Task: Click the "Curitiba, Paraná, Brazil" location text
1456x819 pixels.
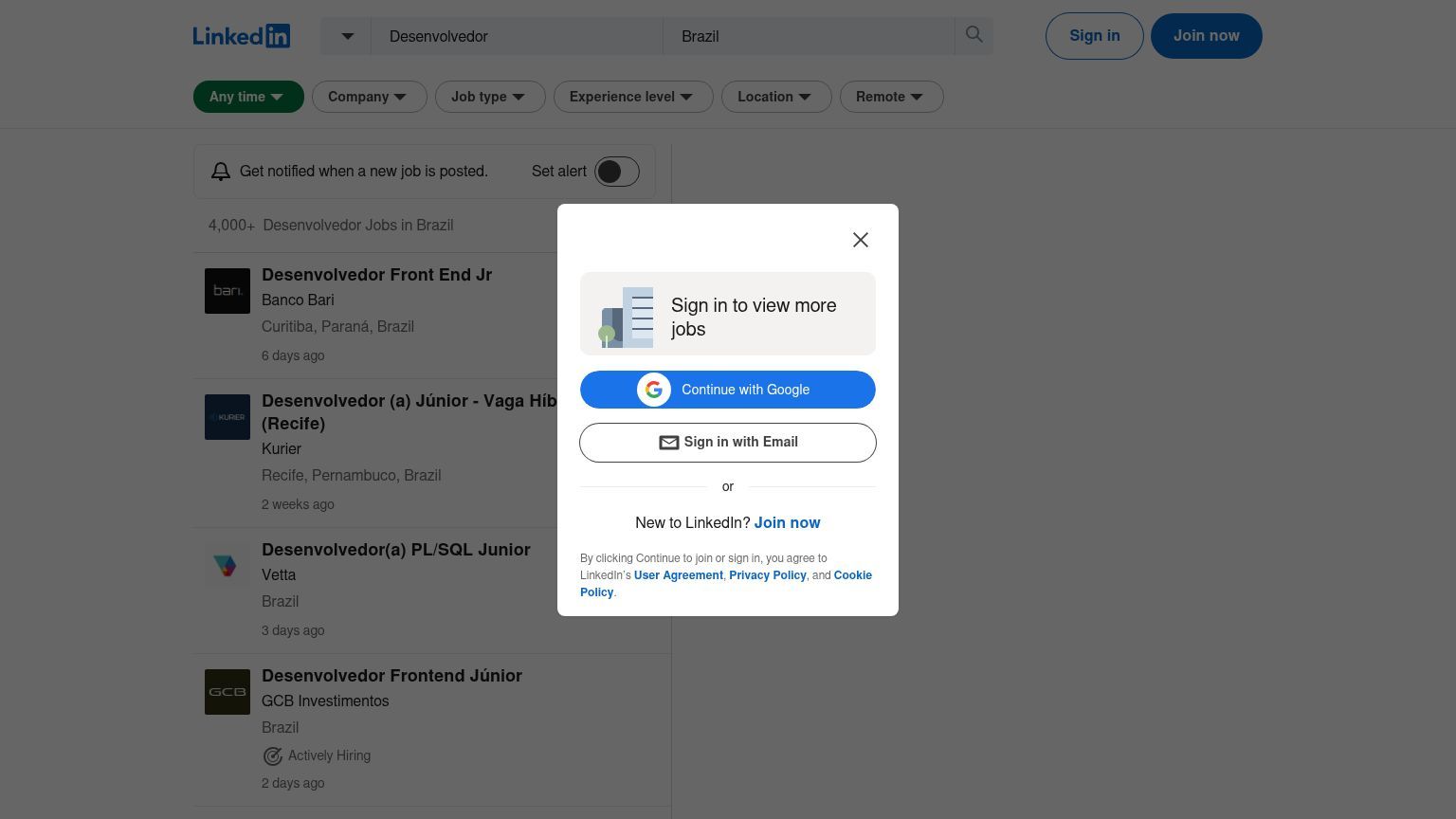Action: coord(338,327)
